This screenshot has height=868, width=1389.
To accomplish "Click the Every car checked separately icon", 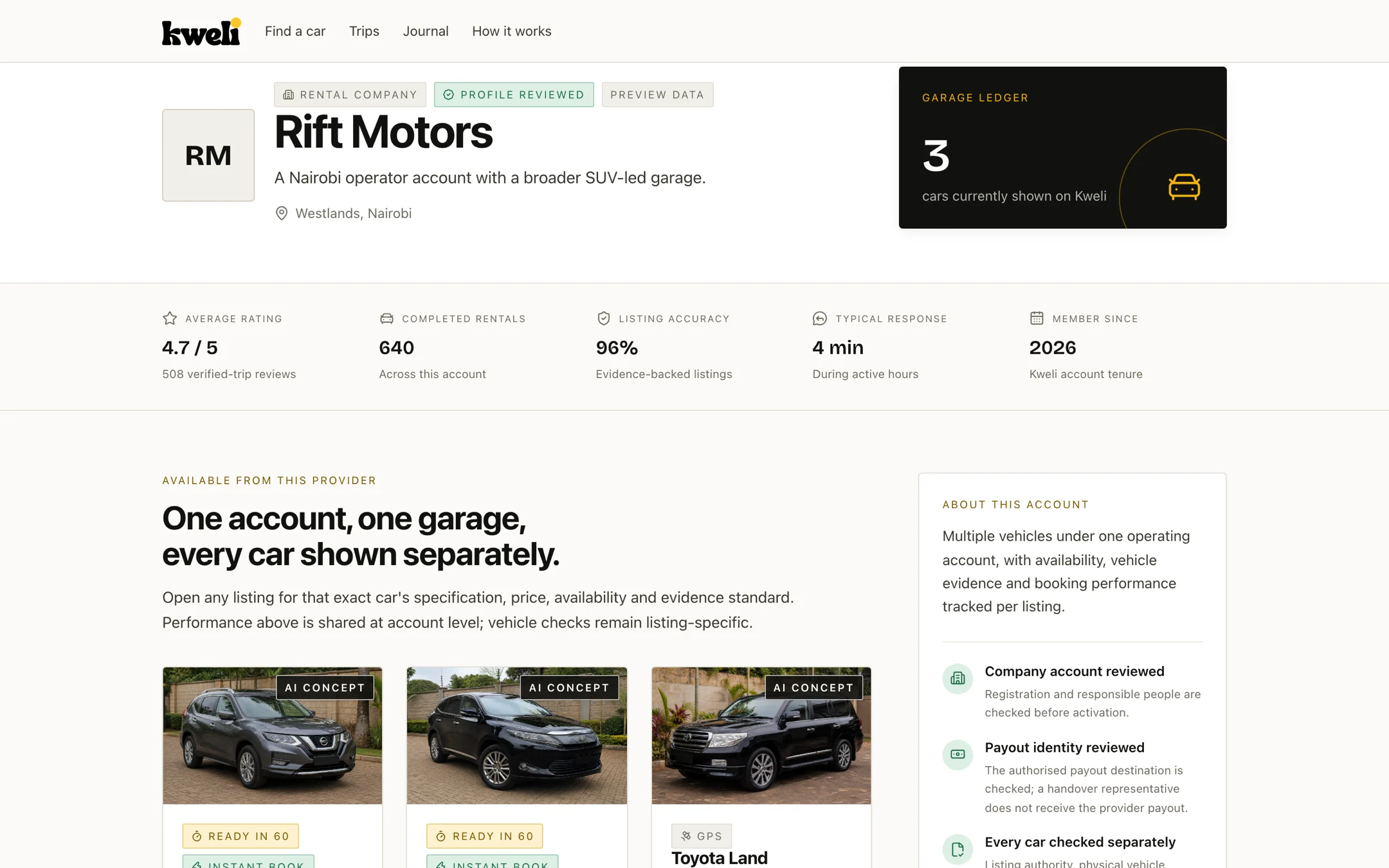I will (x=958, y=849).
